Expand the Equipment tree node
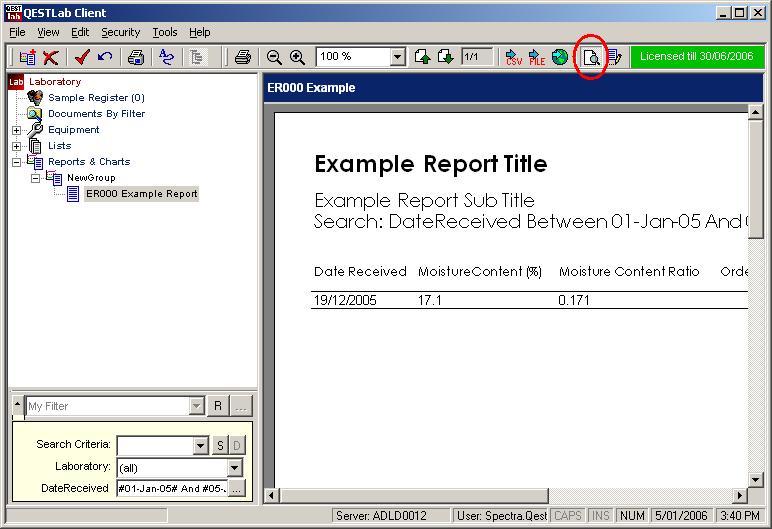 [17, 130]
